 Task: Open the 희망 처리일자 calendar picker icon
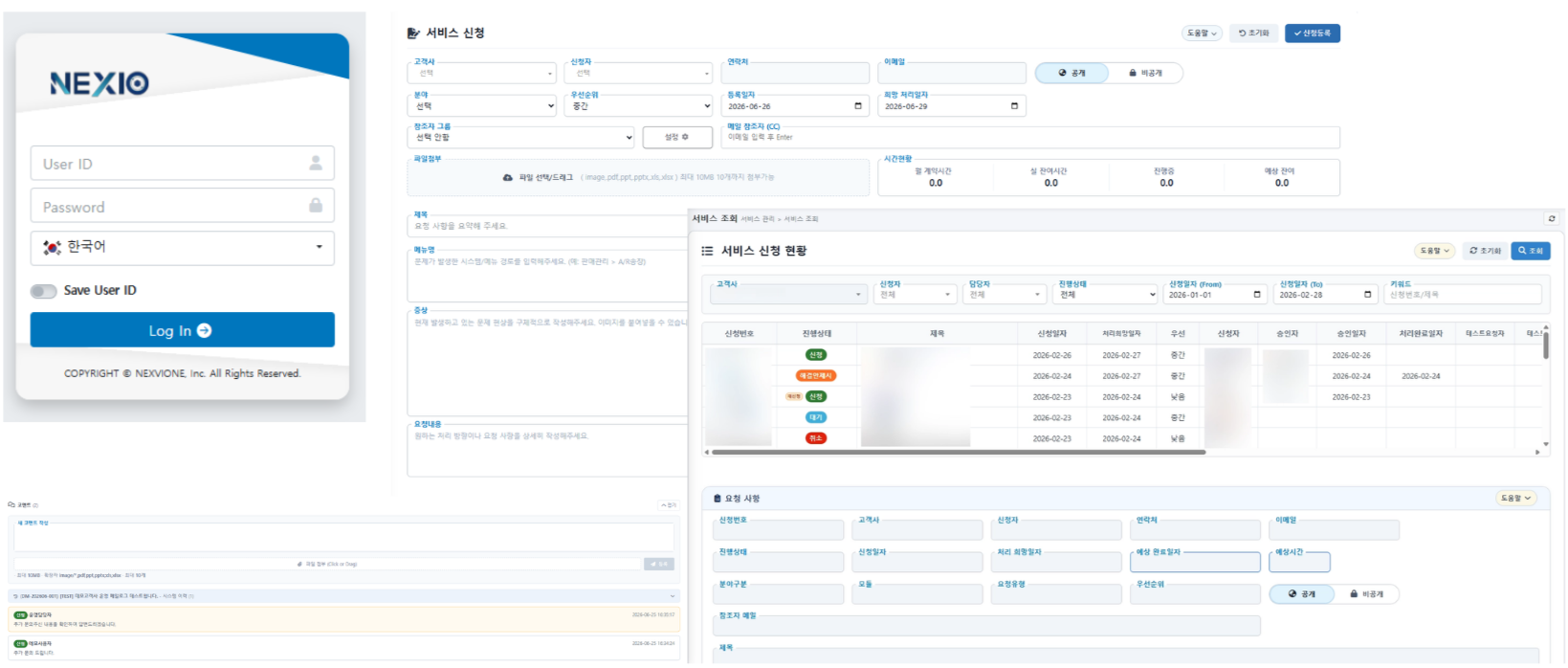(x=1014, y=106)
